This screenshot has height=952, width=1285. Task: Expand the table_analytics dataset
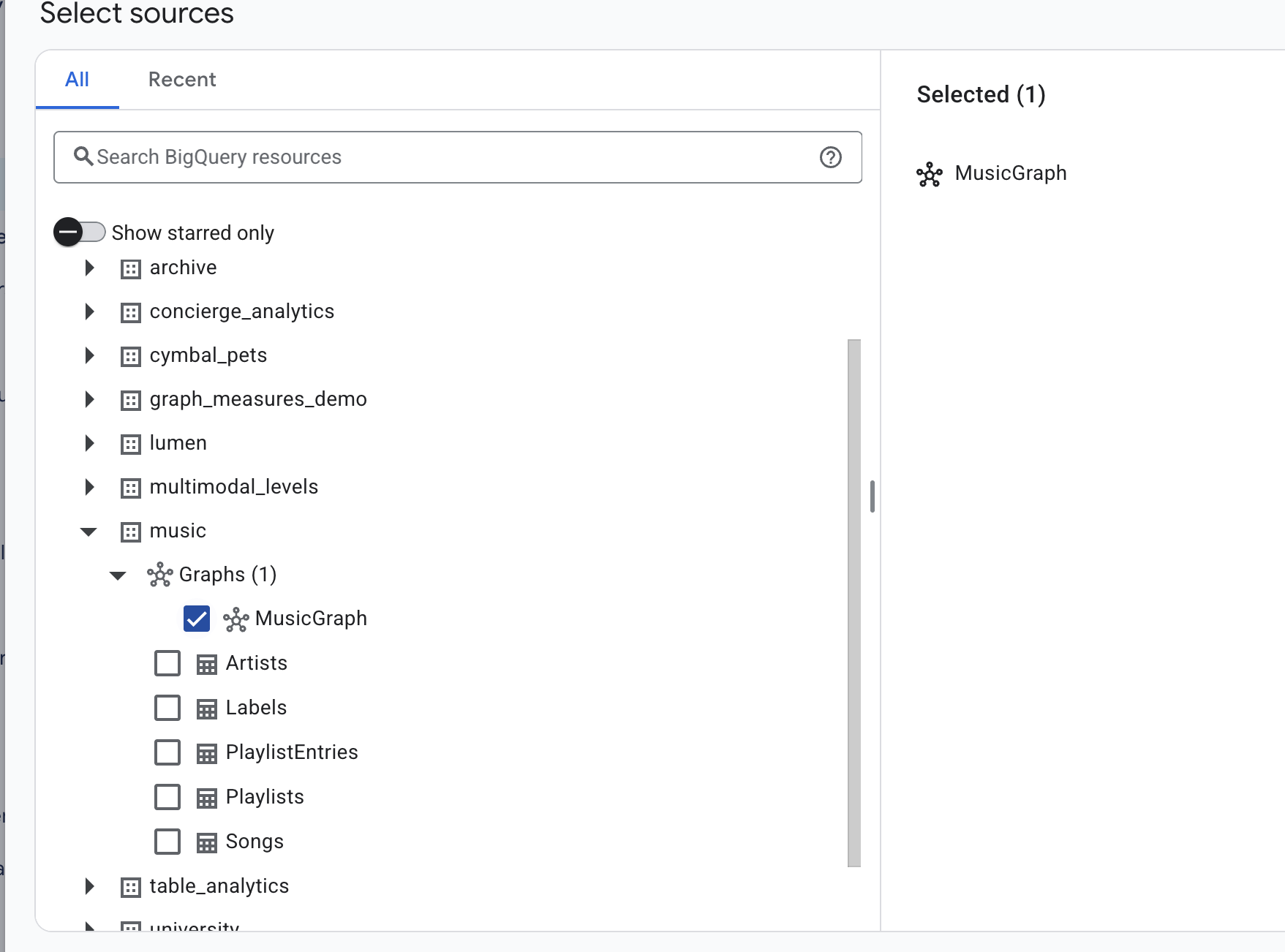pyautogui.click(x=89, y=886)
